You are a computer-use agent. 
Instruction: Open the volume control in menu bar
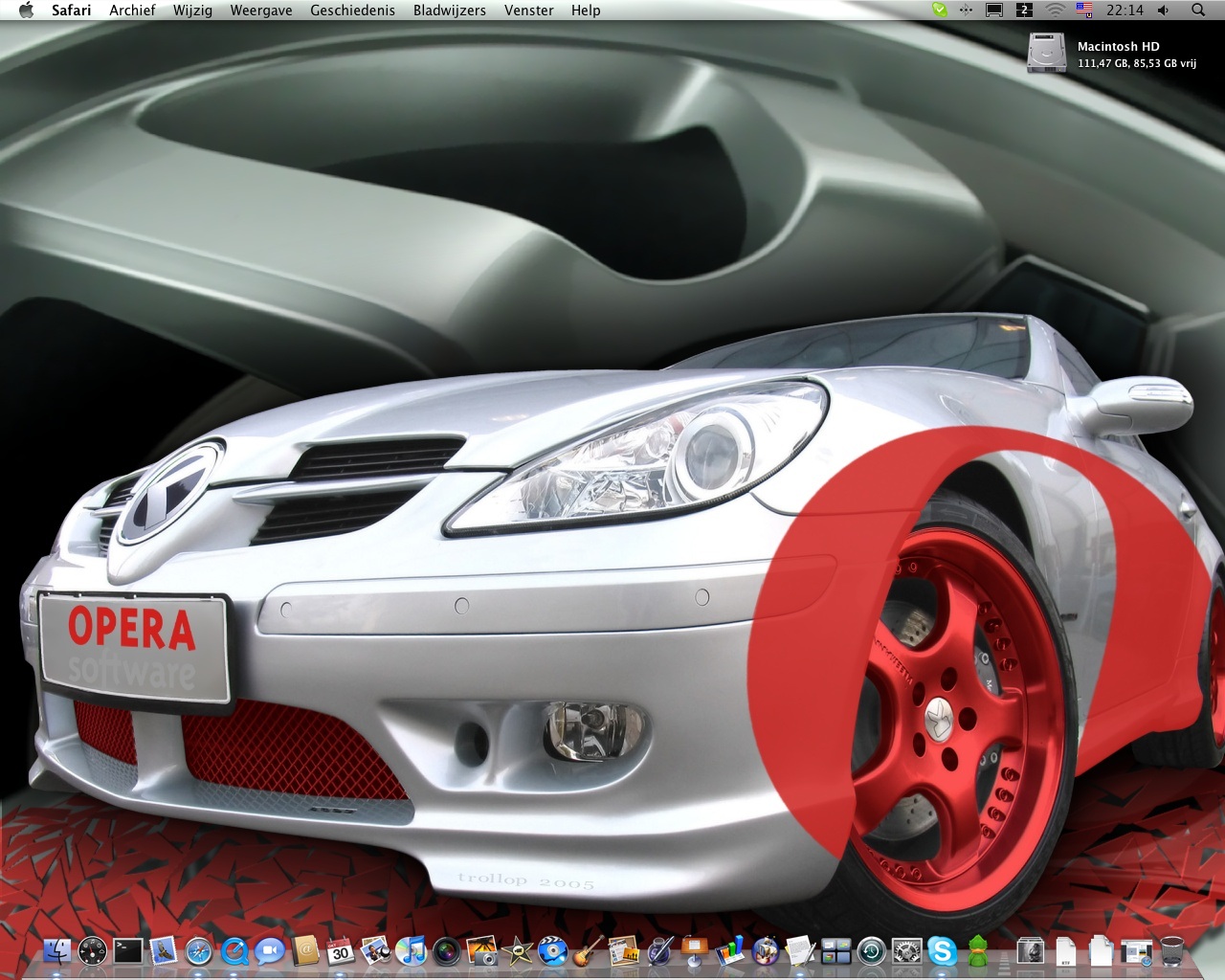pos(1163,11)
